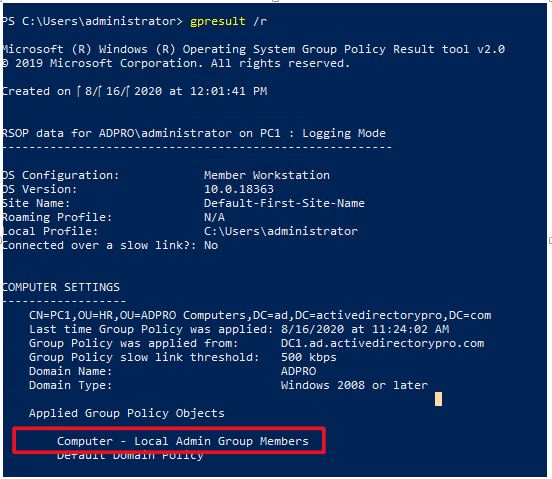Click the Applied Group Policy Objects heading
The height and width of the screenshot is (479, 552).
click(x=127, y=413)
